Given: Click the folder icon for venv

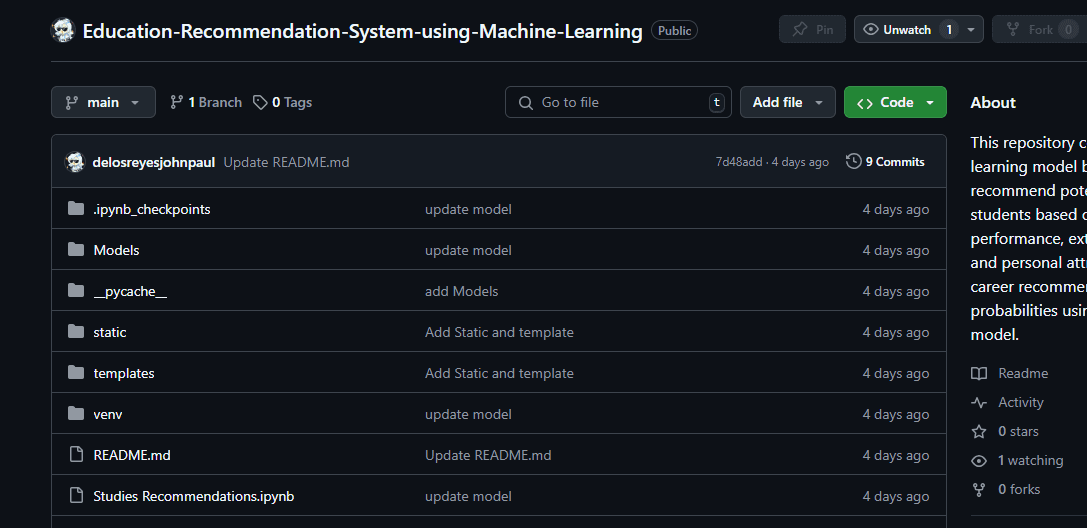Looking at the screenshot, I should (76, 413).
